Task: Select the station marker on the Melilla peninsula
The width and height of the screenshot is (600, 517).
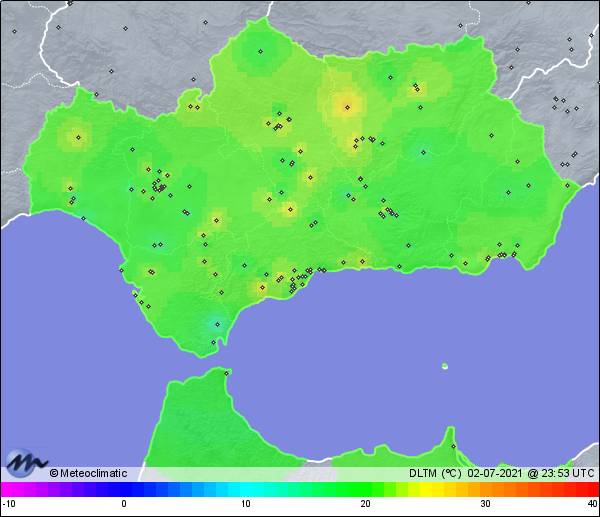Action: pyautogui.click(x=453, y=446)
